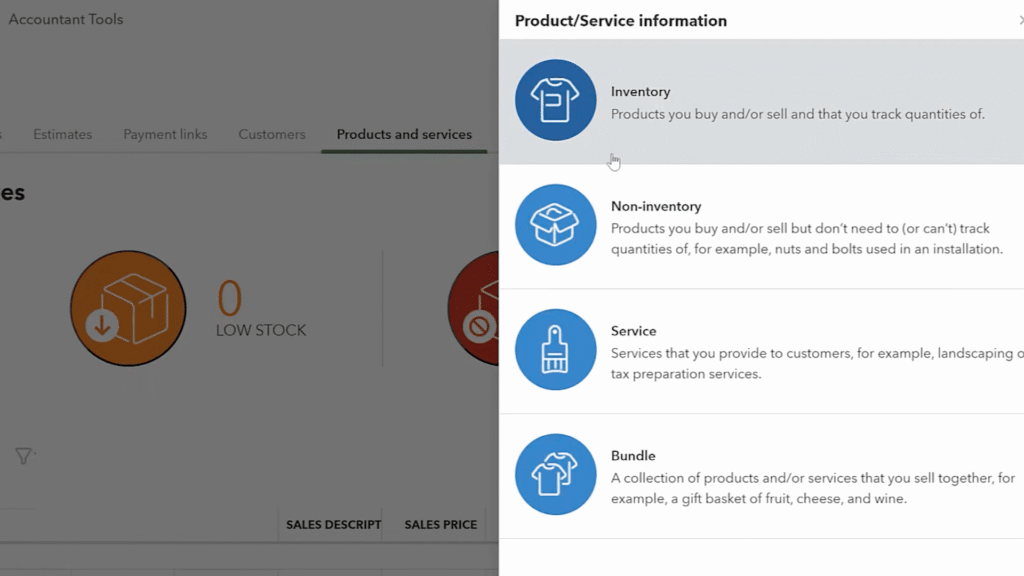Open the Accountant Tools menu
Screen dimensions: 1024x576
[x=66, y=19]
